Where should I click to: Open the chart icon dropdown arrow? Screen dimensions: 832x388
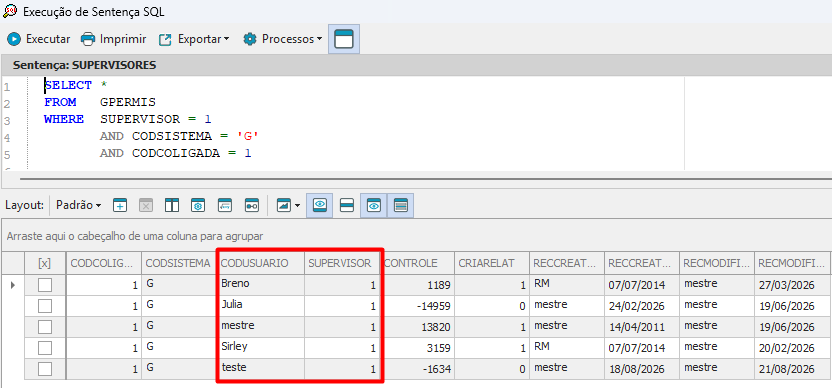click(x=297, y=206)
